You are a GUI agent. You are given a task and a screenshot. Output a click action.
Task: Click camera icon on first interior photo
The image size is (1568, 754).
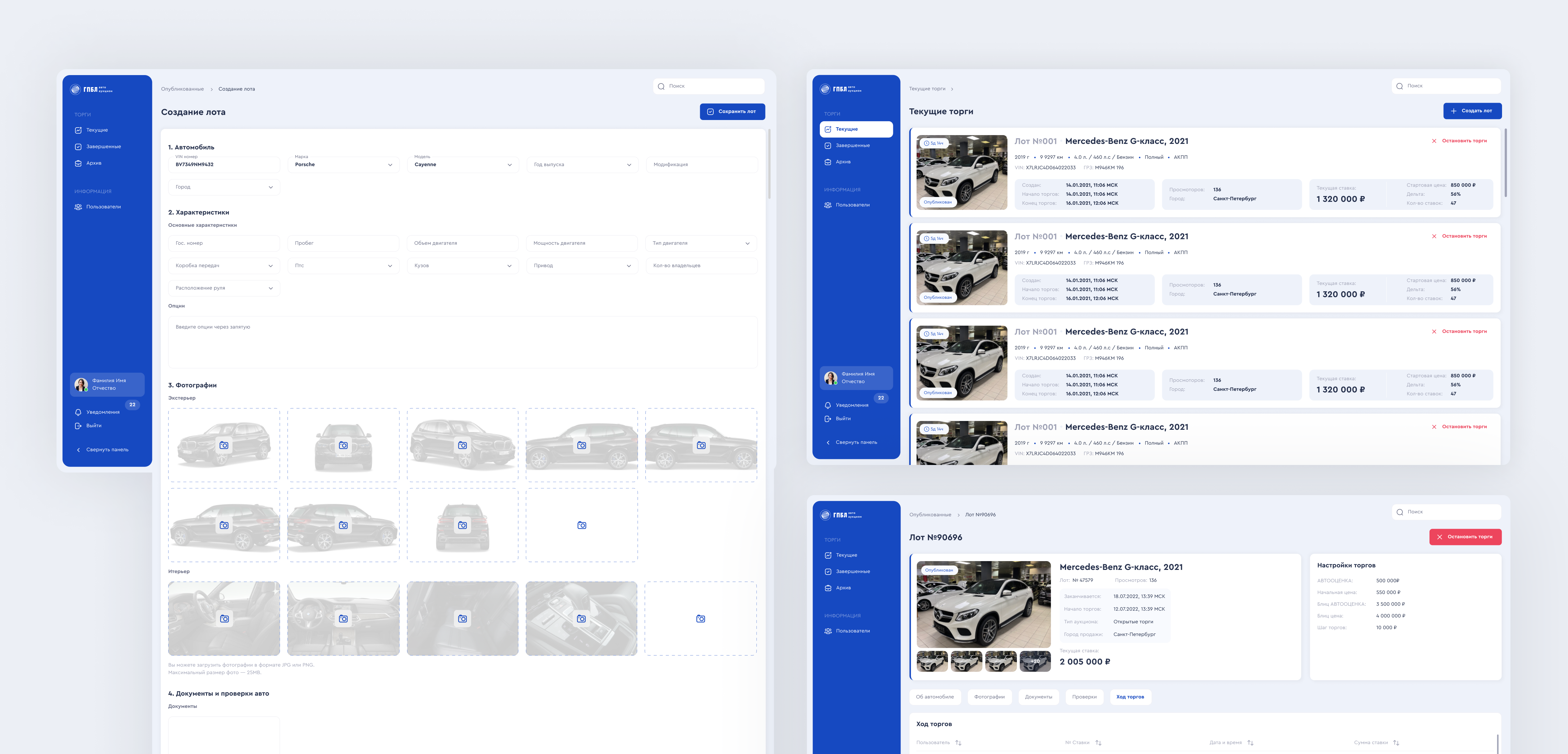(225, 619)
